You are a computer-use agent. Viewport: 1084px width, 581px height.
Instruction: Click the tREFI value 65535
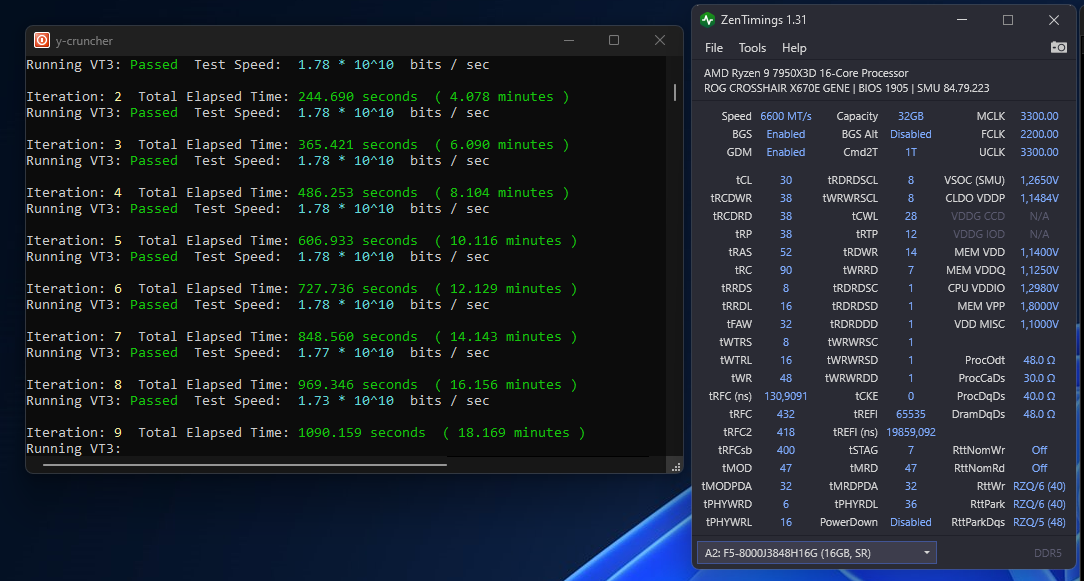coord(910,414)
